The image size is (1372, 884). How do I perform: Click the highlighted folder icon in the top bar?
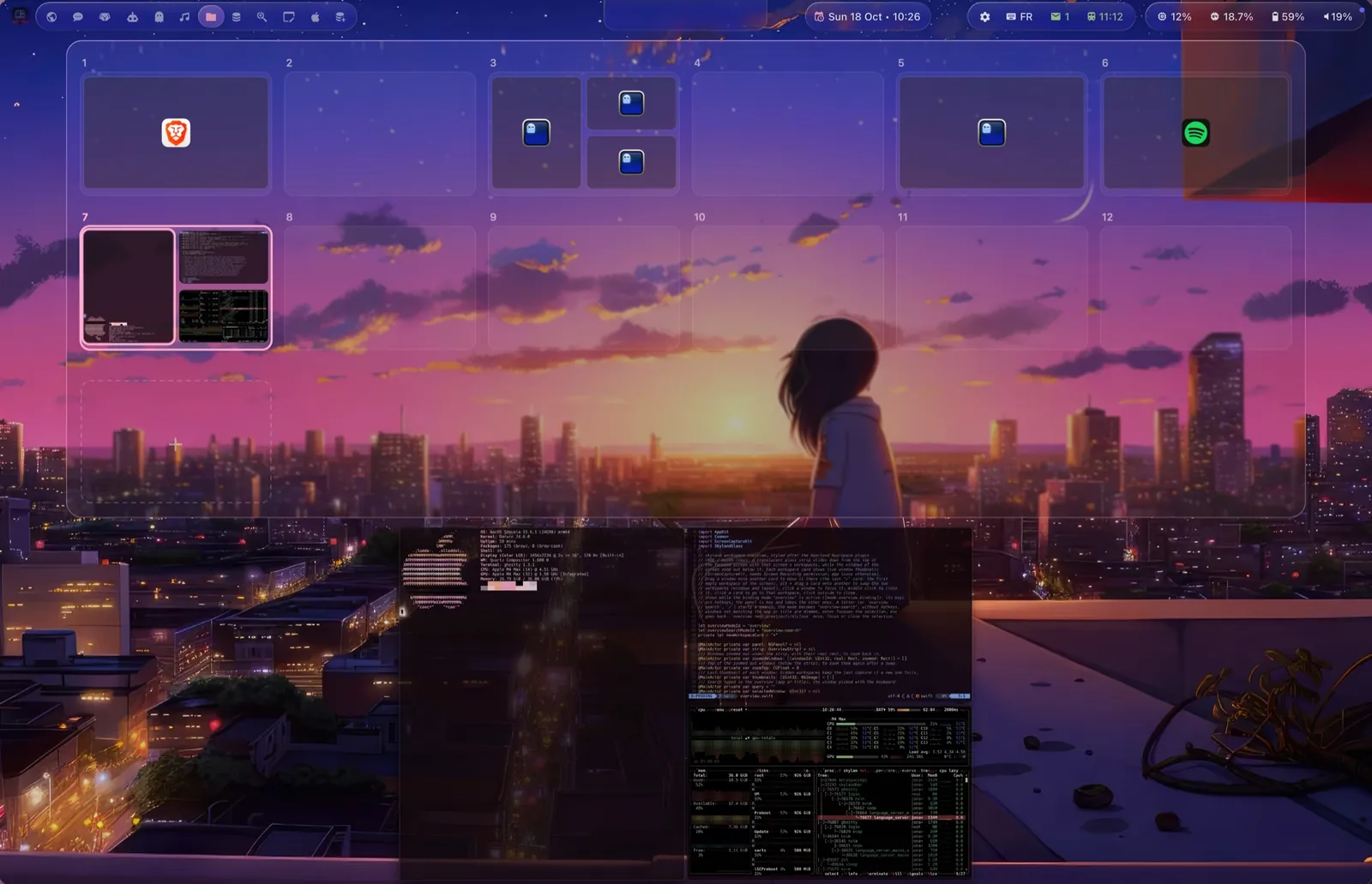[211, 16]
